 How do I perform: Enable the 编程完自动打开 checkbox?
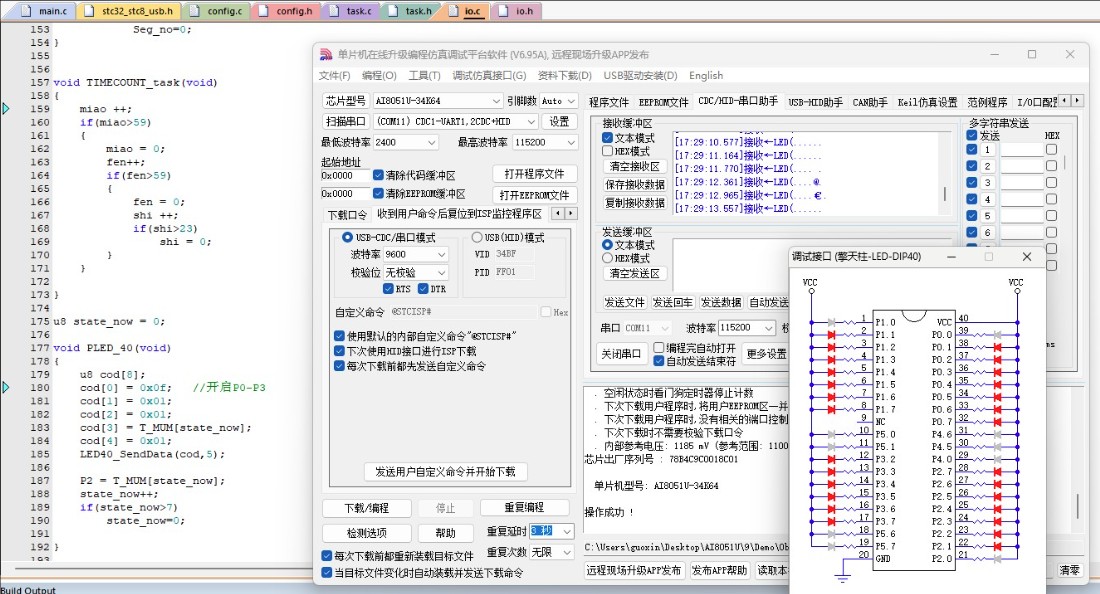(x=659, y=347)
